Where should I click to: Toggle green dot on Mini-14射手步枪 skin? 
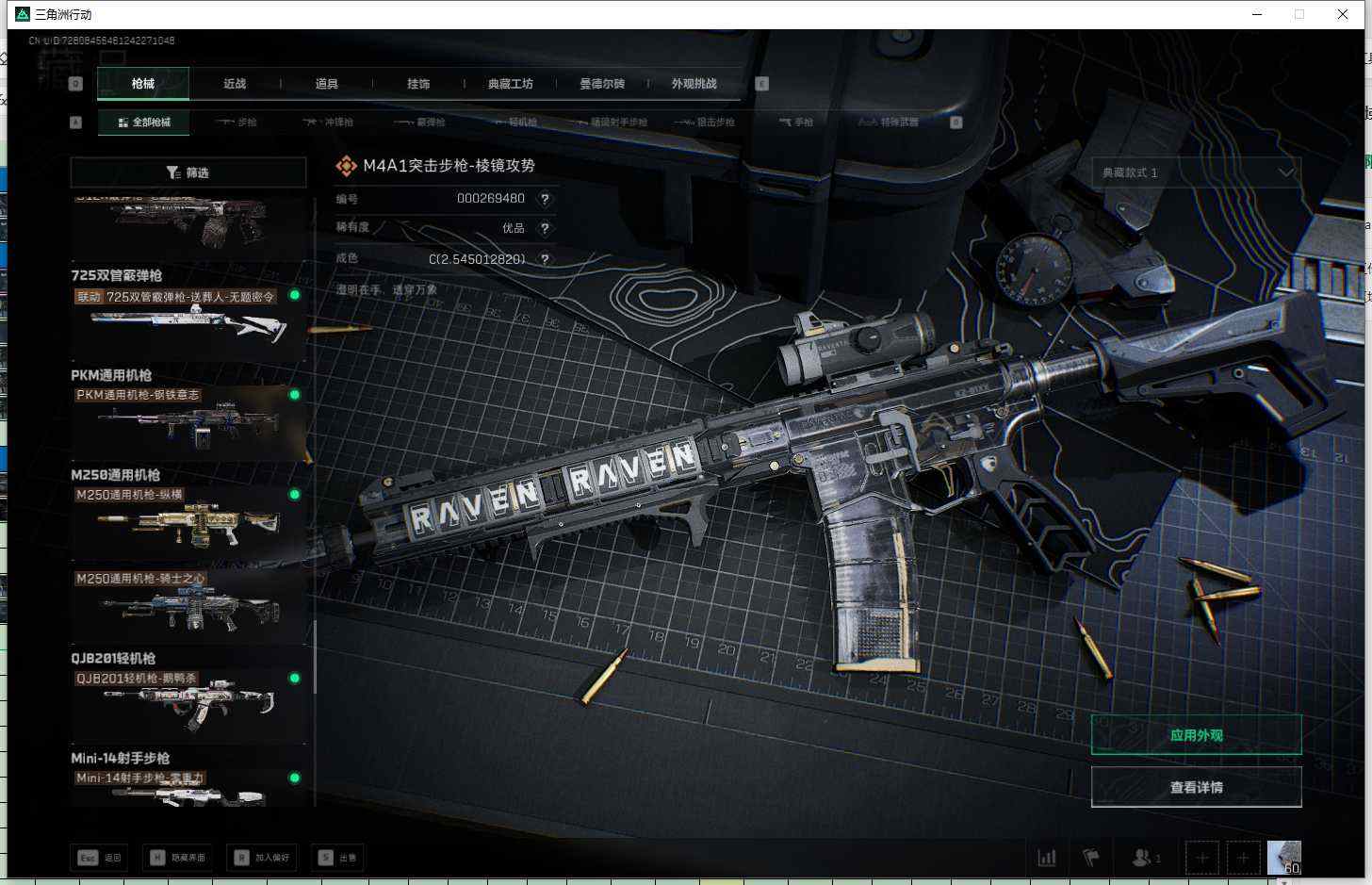tap(295, 778)
